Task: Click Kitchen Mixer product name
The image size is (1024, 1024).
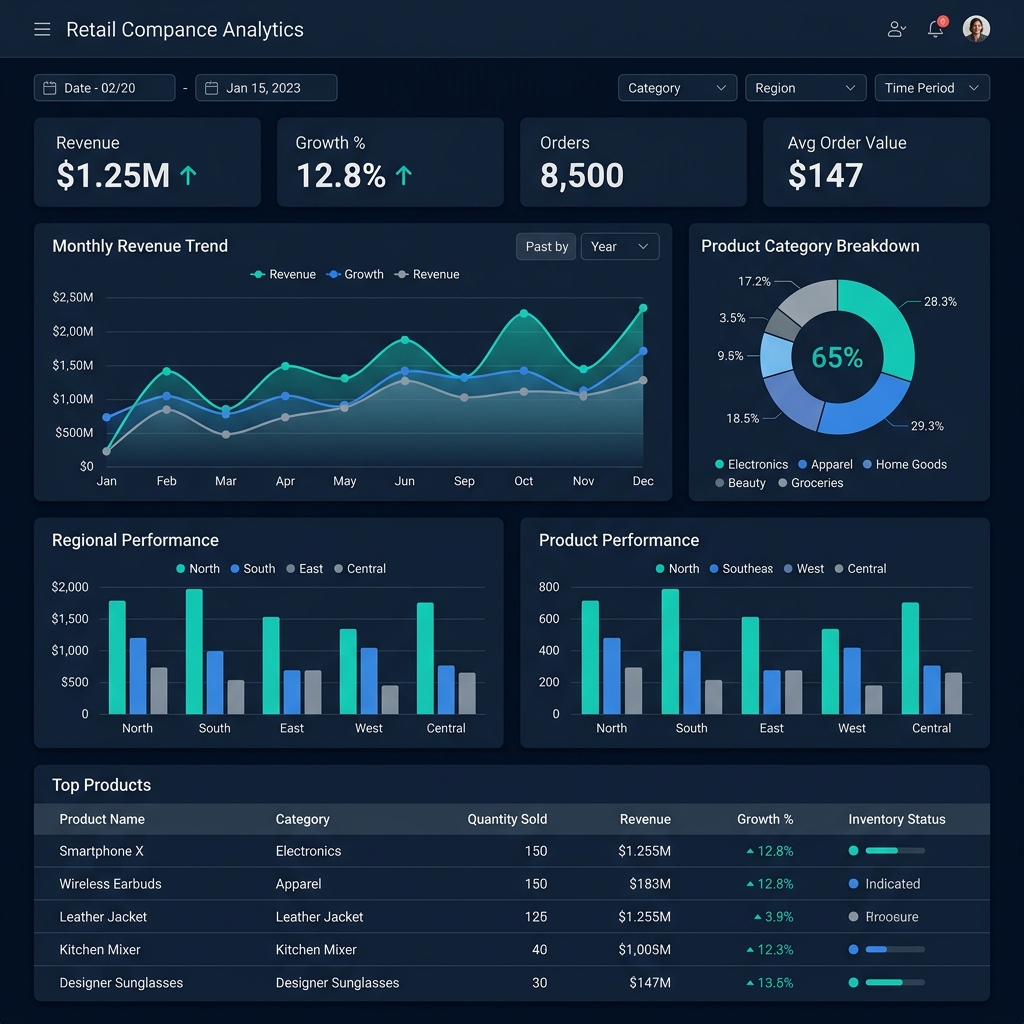Action: pos(100,950)
